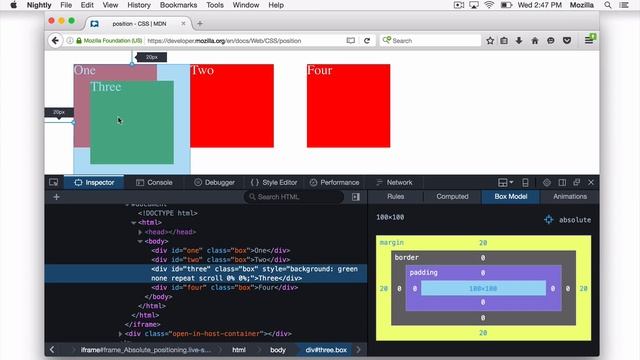Screen dimensions: 640x360
Task: Collapse the html node twisty
Action: pyautogui.click(x=133, y=223)
